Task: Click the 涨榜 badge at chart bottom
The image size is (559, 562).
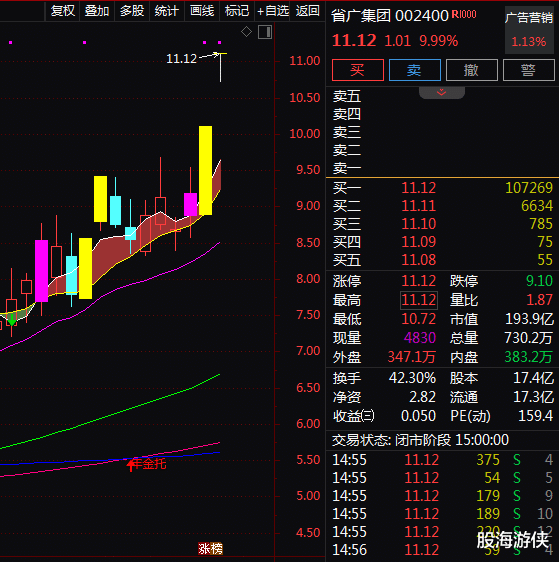Action: tap(210, 548)
